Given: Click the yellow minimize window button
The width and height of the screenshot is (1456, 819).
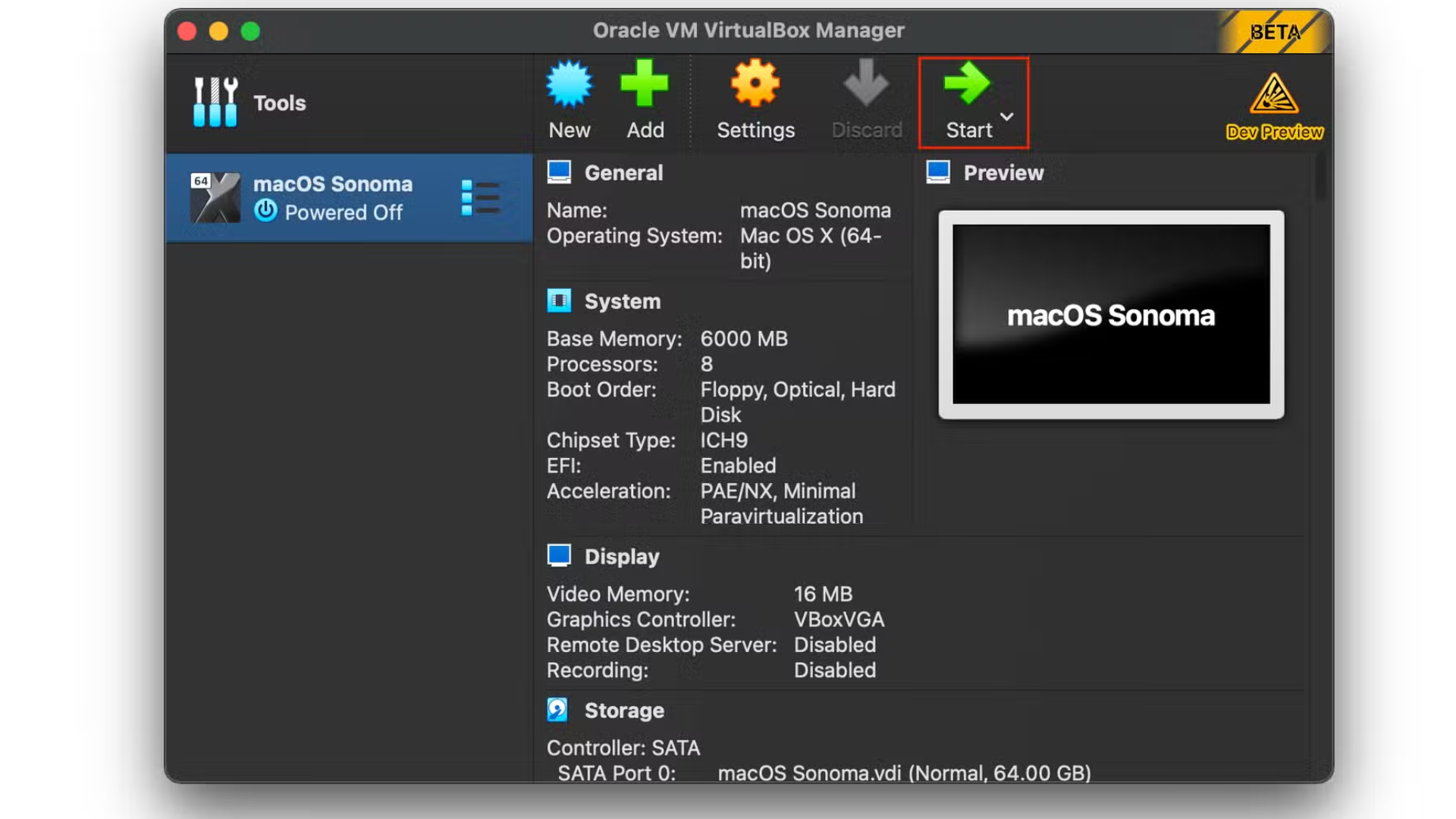Looking at the screenshot, I should coord(218,31).
